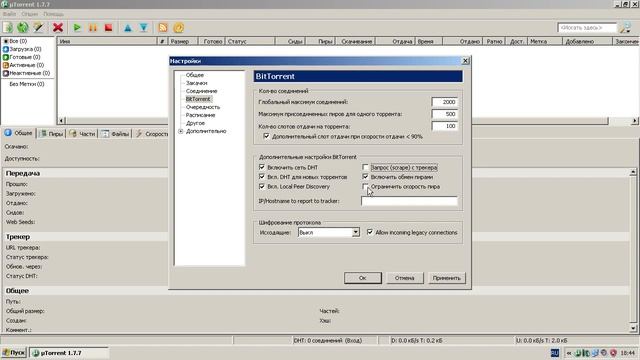Enable Запрос (scrape) с трекера checkbox
The width and height of the screenshot is (640, 360).
point(365,167)
